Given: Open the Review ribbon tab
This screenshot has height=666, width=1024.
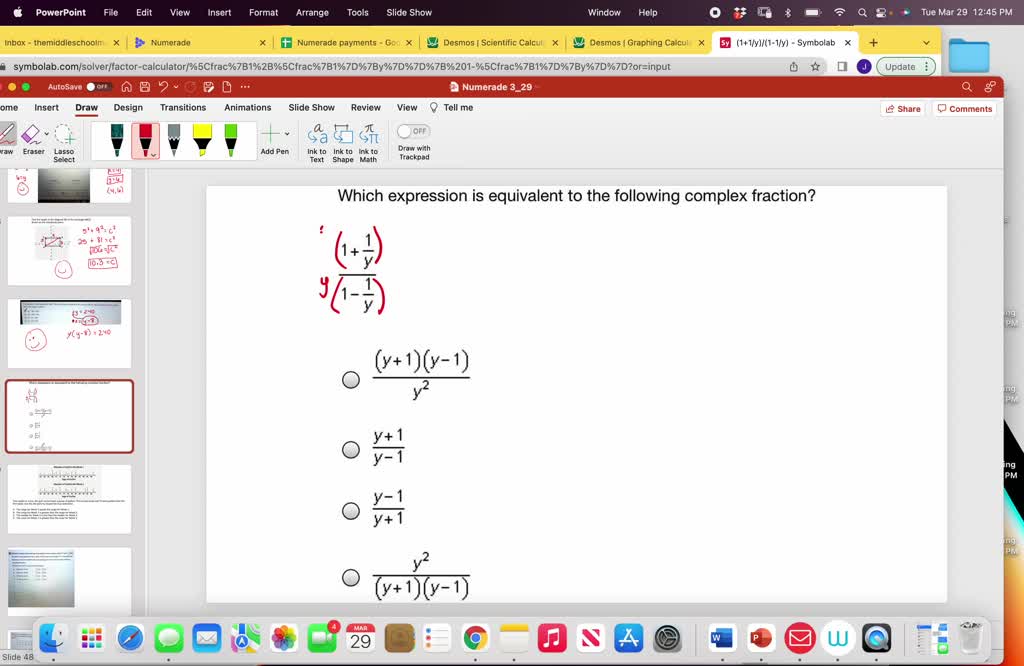Looking at the screenshot, I should click(366, 108).
